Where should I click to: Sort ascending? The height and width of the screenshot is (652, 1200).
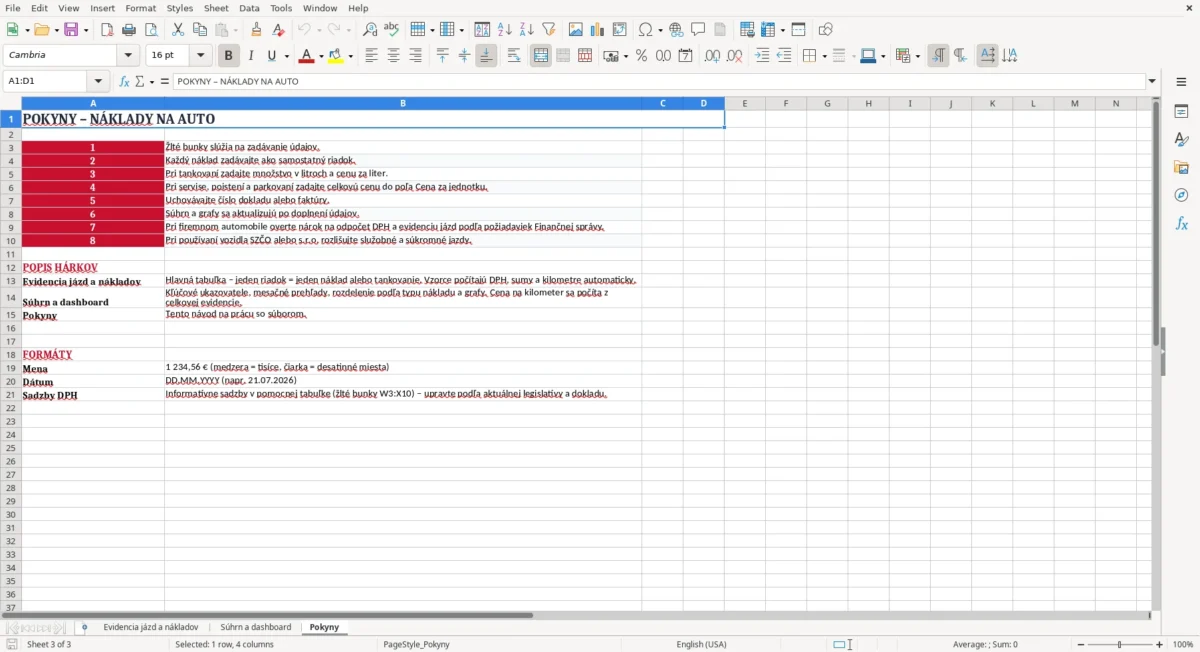pos(505,30)
